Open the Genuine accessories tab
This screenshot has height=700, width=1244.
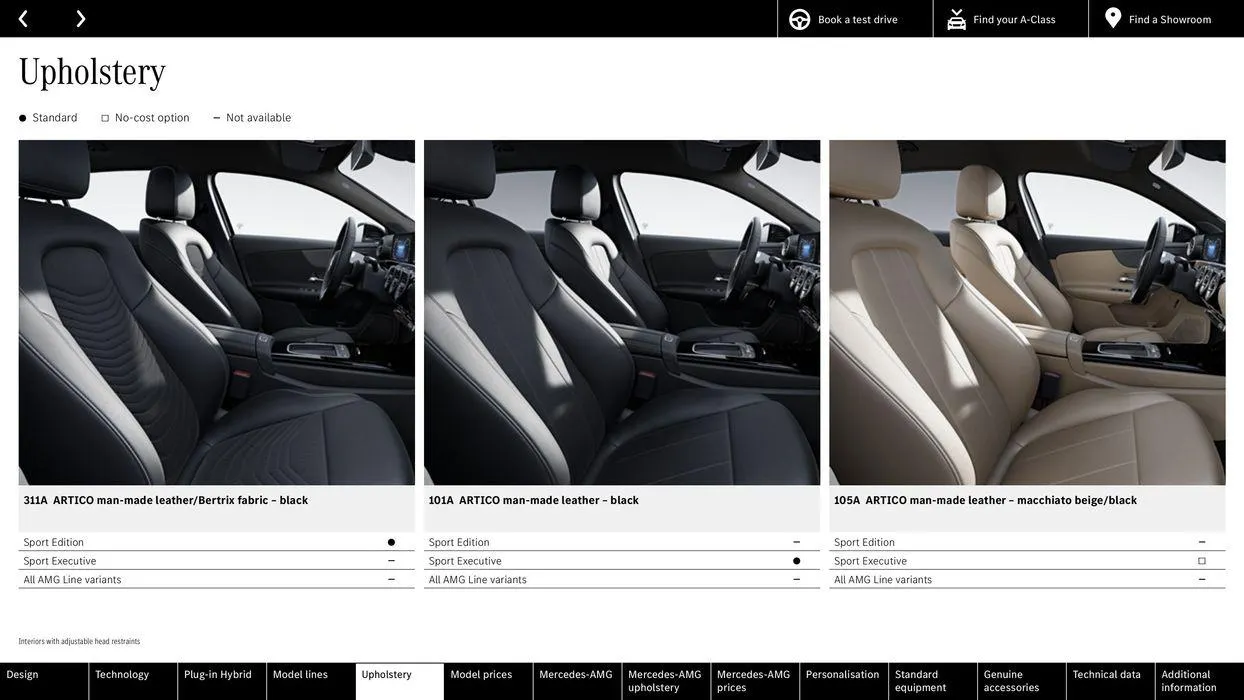point(1011,681)
